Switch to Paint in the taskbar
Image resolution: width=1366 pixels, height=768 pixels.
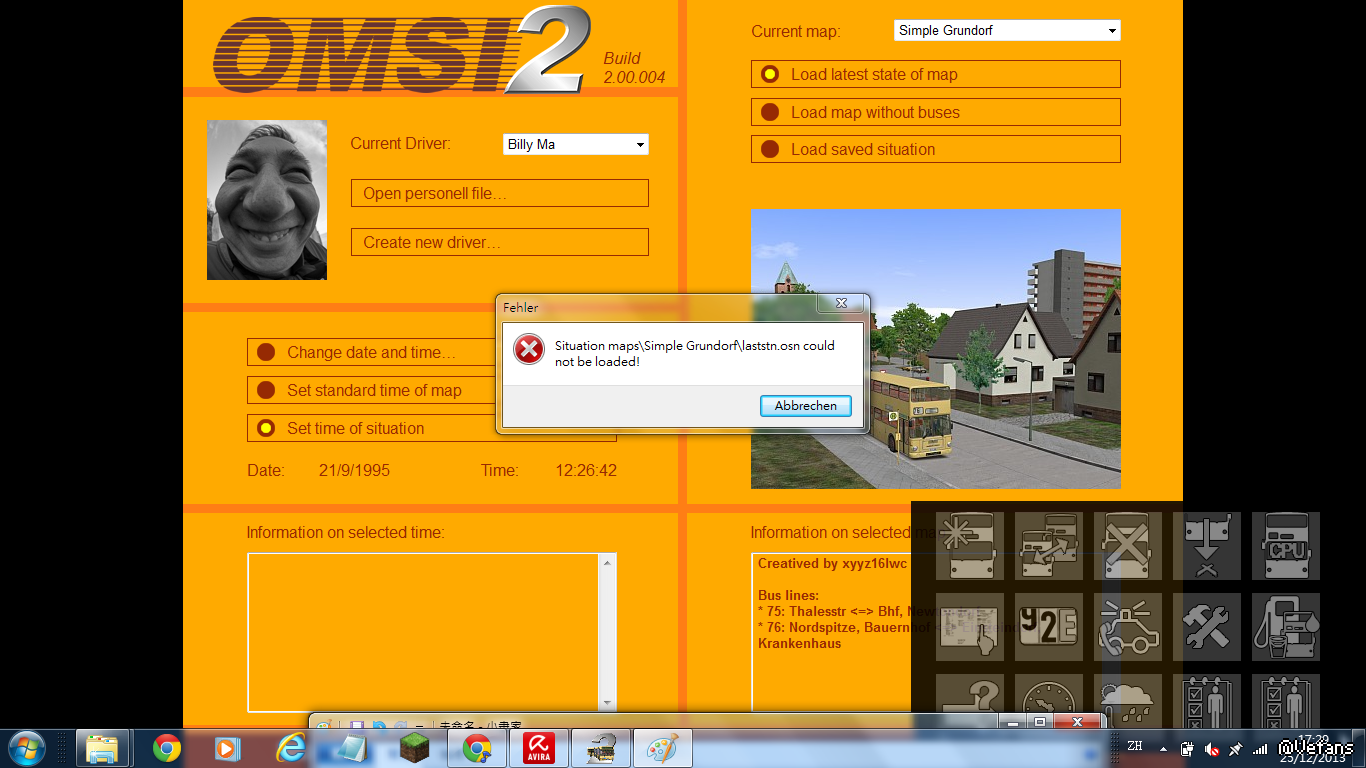pos(663,748)
